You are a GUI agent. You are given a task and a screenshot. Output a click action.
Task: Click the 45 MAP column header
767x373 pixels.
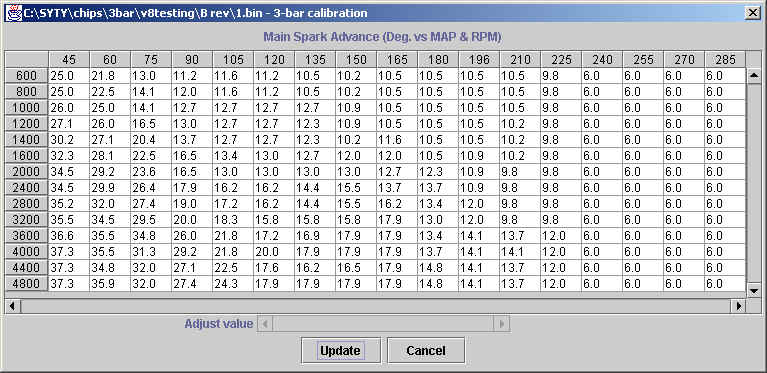click(69, 59)
